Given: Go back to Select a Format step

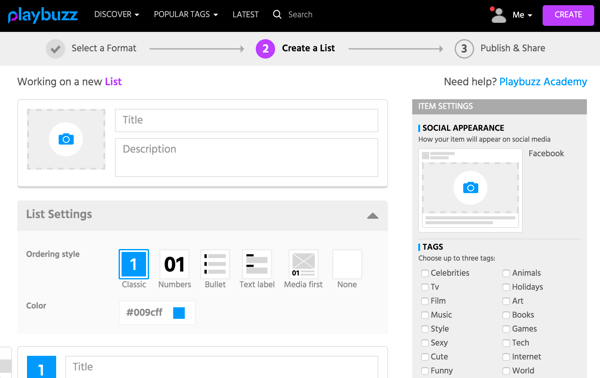Looking at the screenshot, I should click(104, 48).
